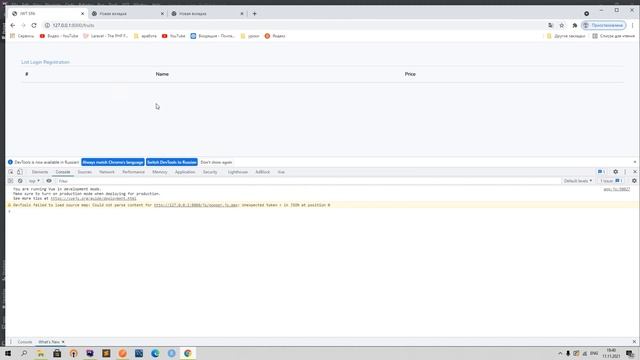Switch to the AdBlock tab
Viewport: 640px width, 360px height.
tap(262, 172)
